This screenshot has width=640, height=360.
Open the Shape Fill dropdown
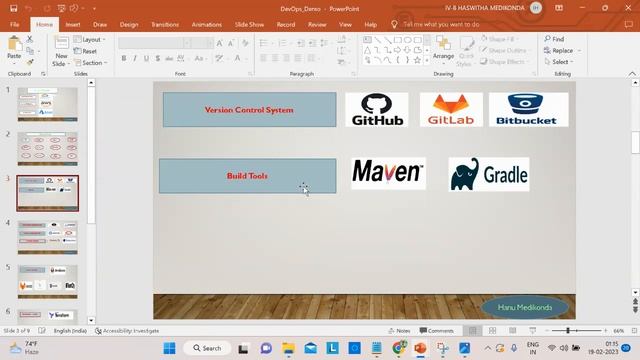pos(499,39)
